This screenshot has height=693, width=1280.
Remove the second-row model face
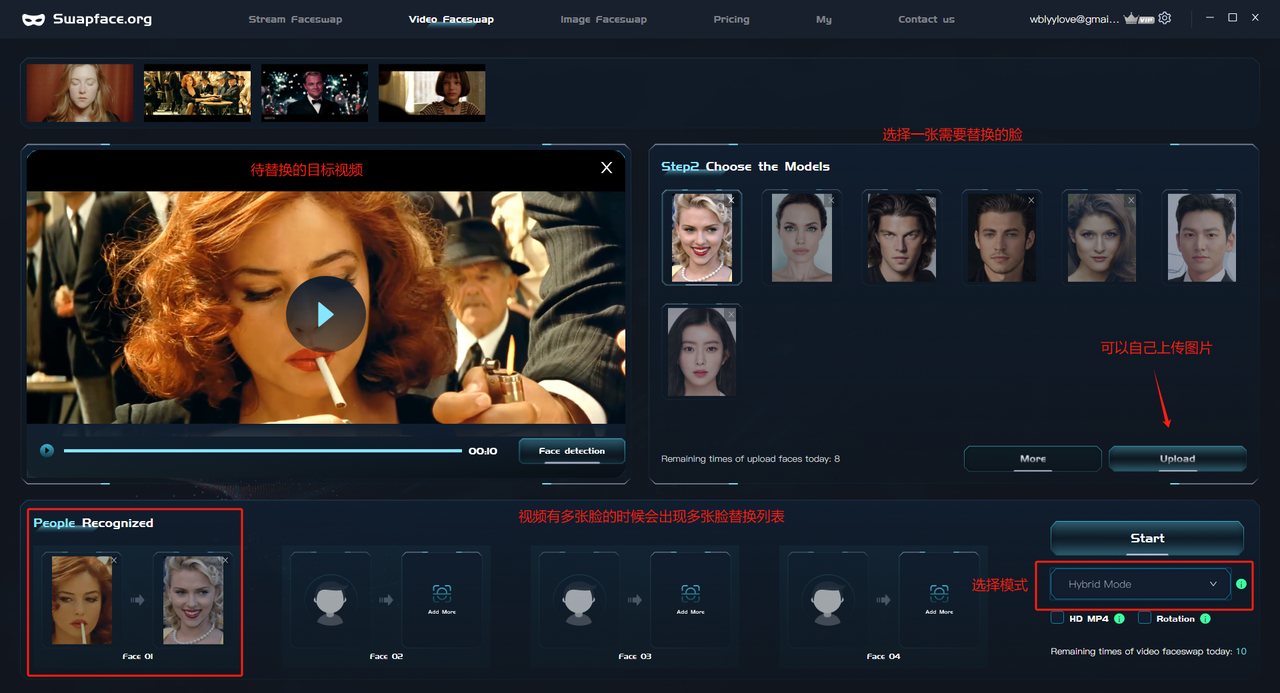tap(731, 315)
